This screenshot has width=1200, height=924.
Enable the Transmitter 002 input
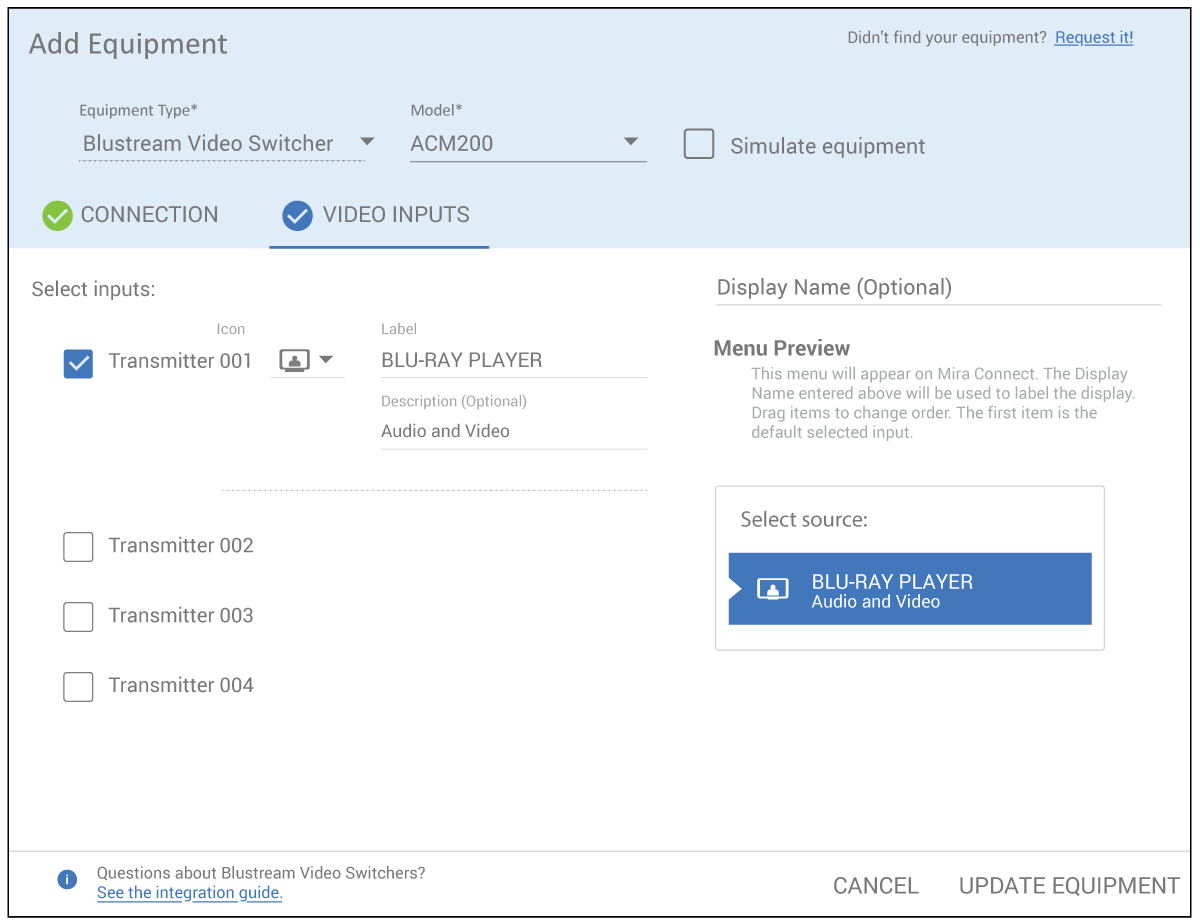78,547
